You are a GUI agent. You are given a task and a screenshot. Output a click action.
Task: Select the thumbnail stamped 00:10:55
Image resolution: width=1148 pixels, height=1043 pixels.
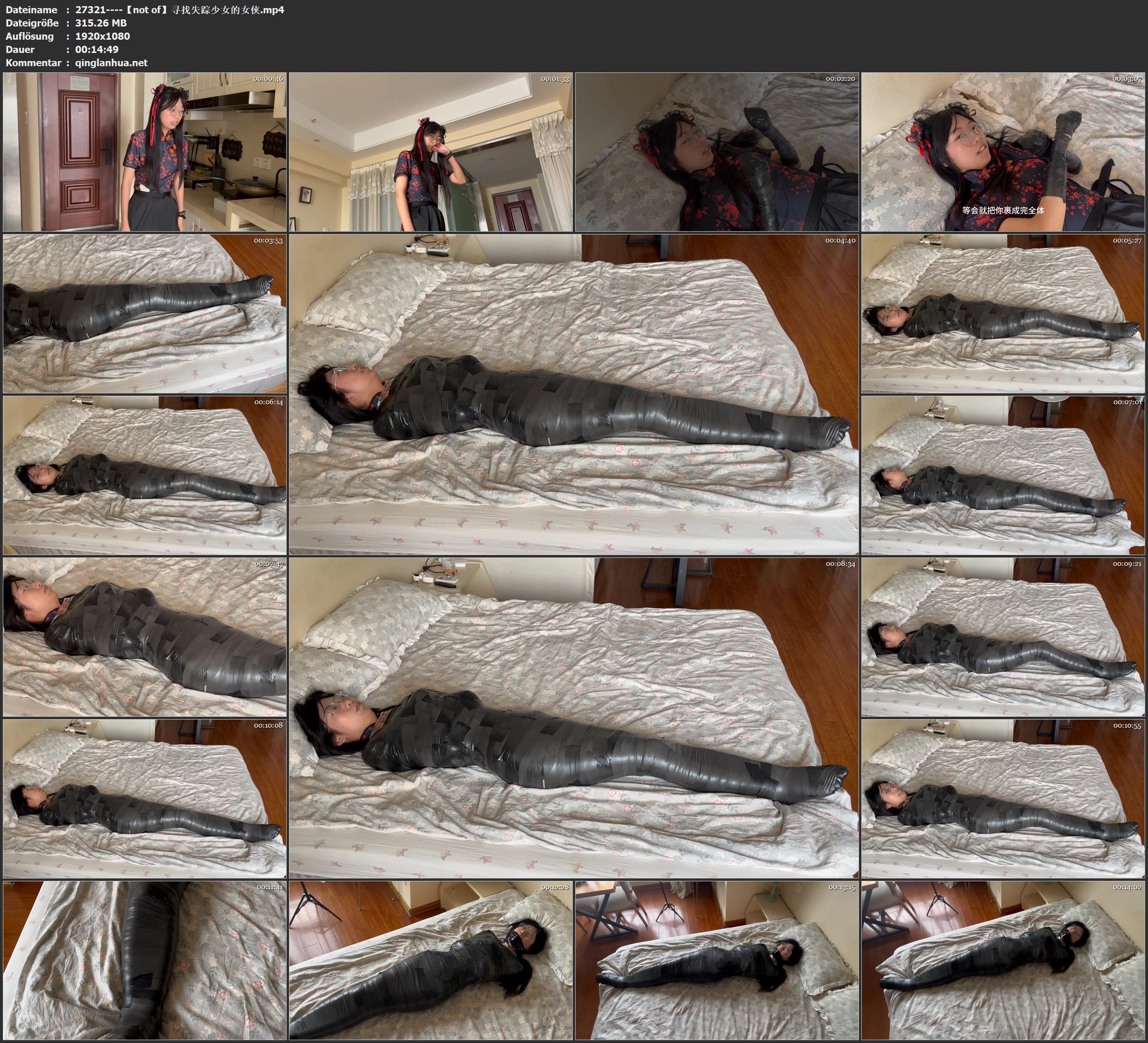(1003, 799)
